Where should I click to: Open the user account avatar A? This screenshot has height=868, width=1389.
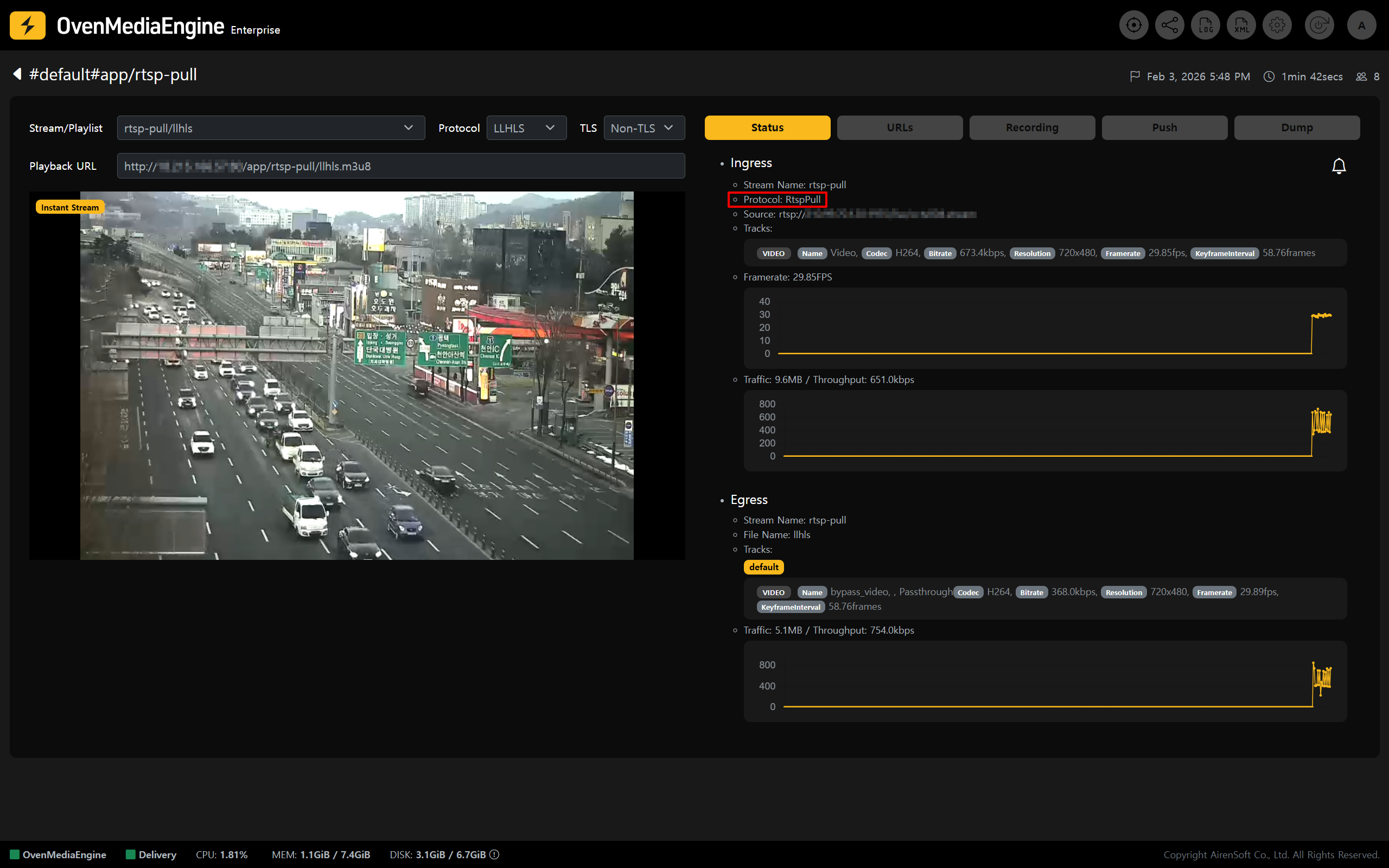click(1361, 25)
